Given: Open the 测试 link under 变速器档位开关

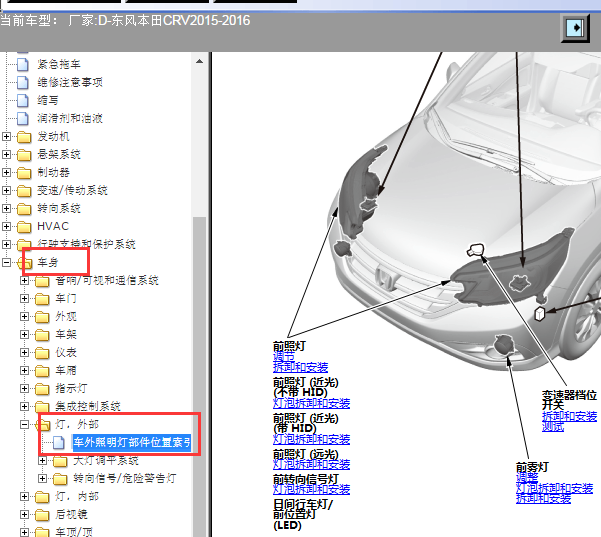Looking at the screenshot, I should coord(553,426).
